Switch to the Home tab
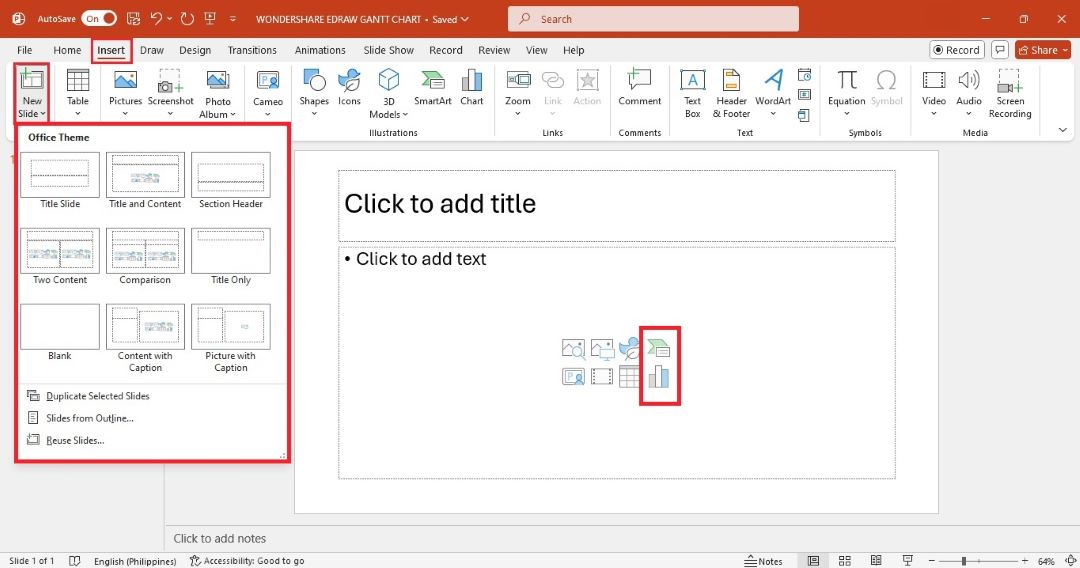The height and width of the screenshot is (568, 1080). pos(67,50)
